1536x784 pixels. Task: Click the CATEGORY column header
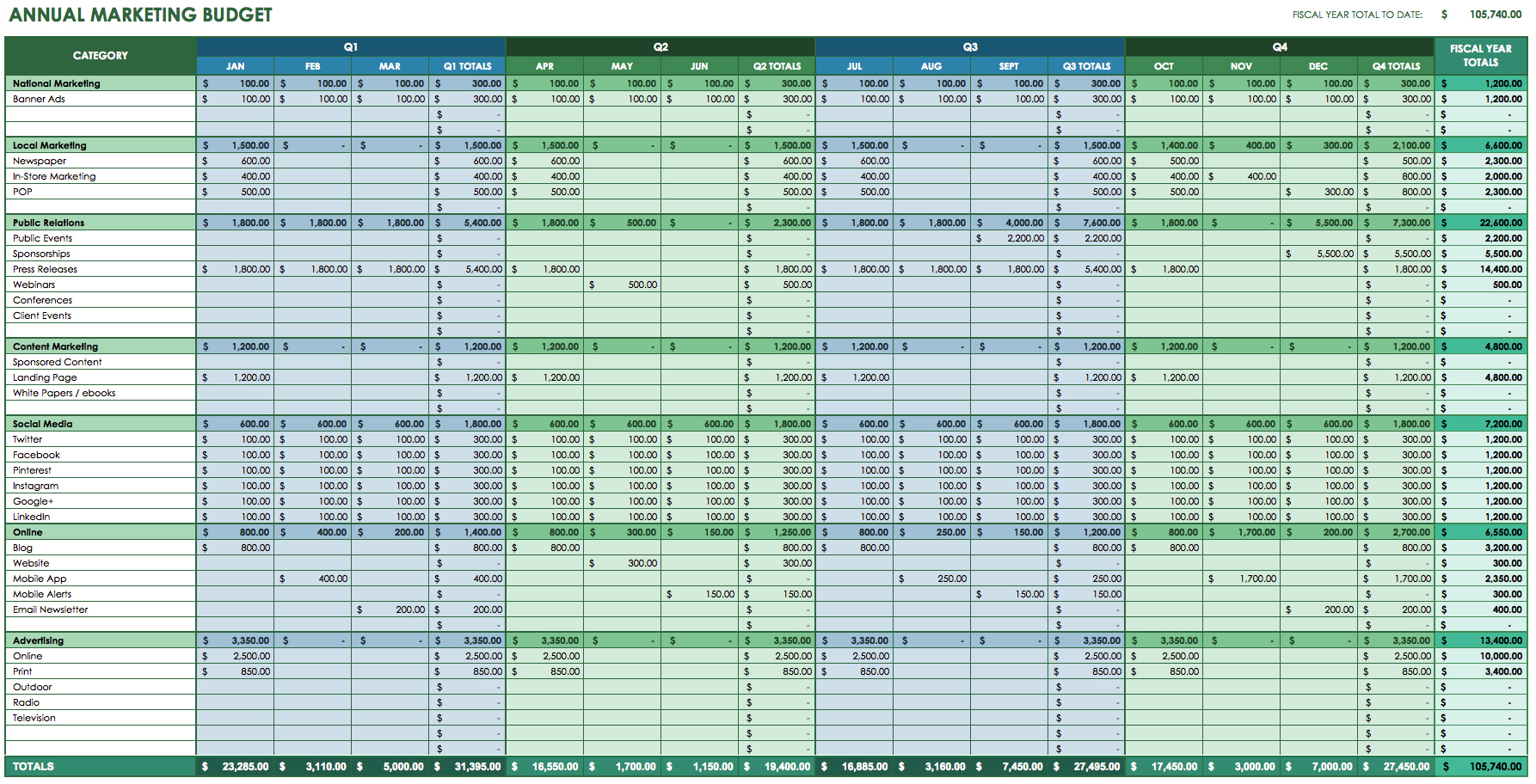[x=101, y=56]
